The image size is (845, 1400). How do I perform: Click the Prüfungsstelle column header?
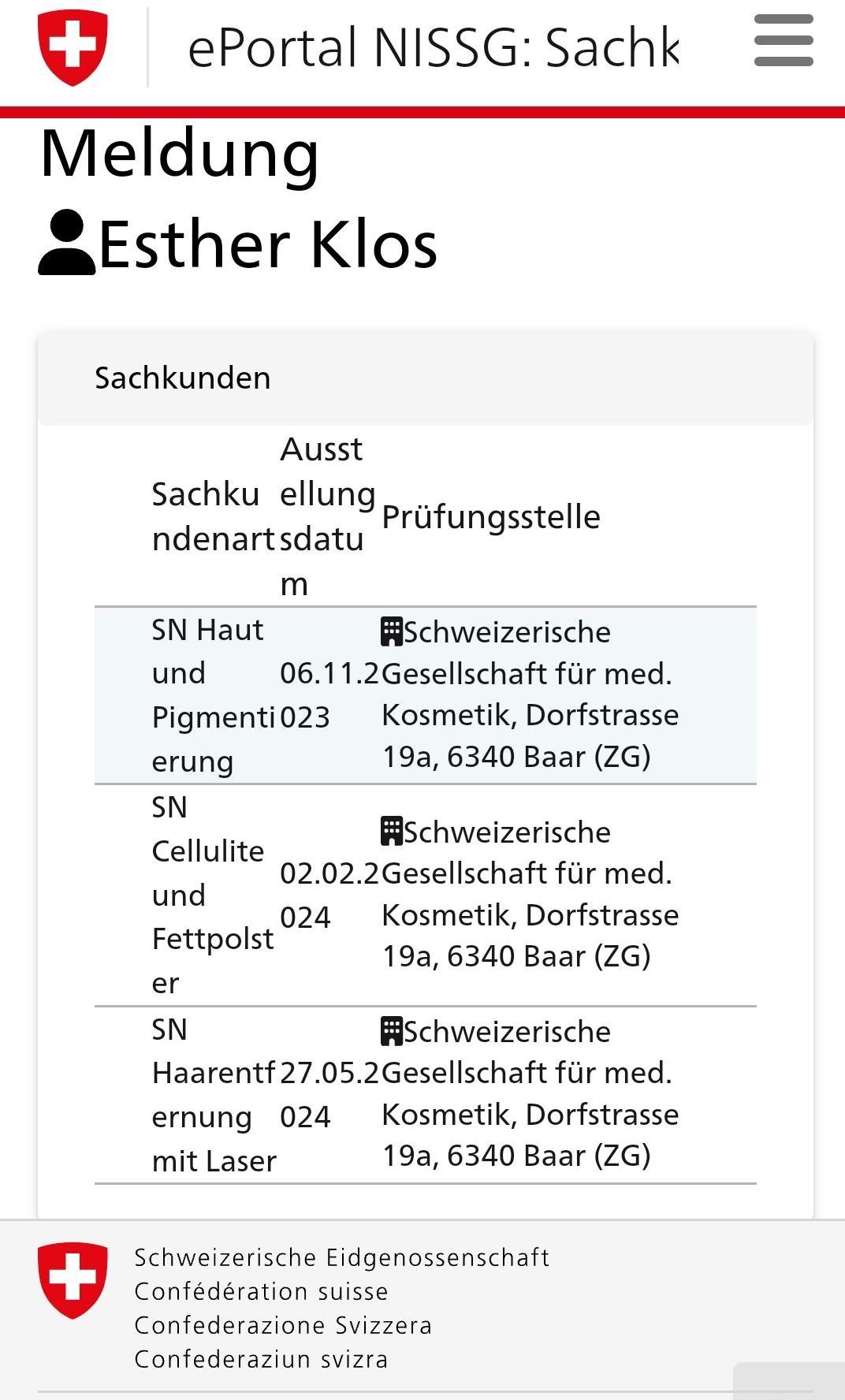pos(491,517)
